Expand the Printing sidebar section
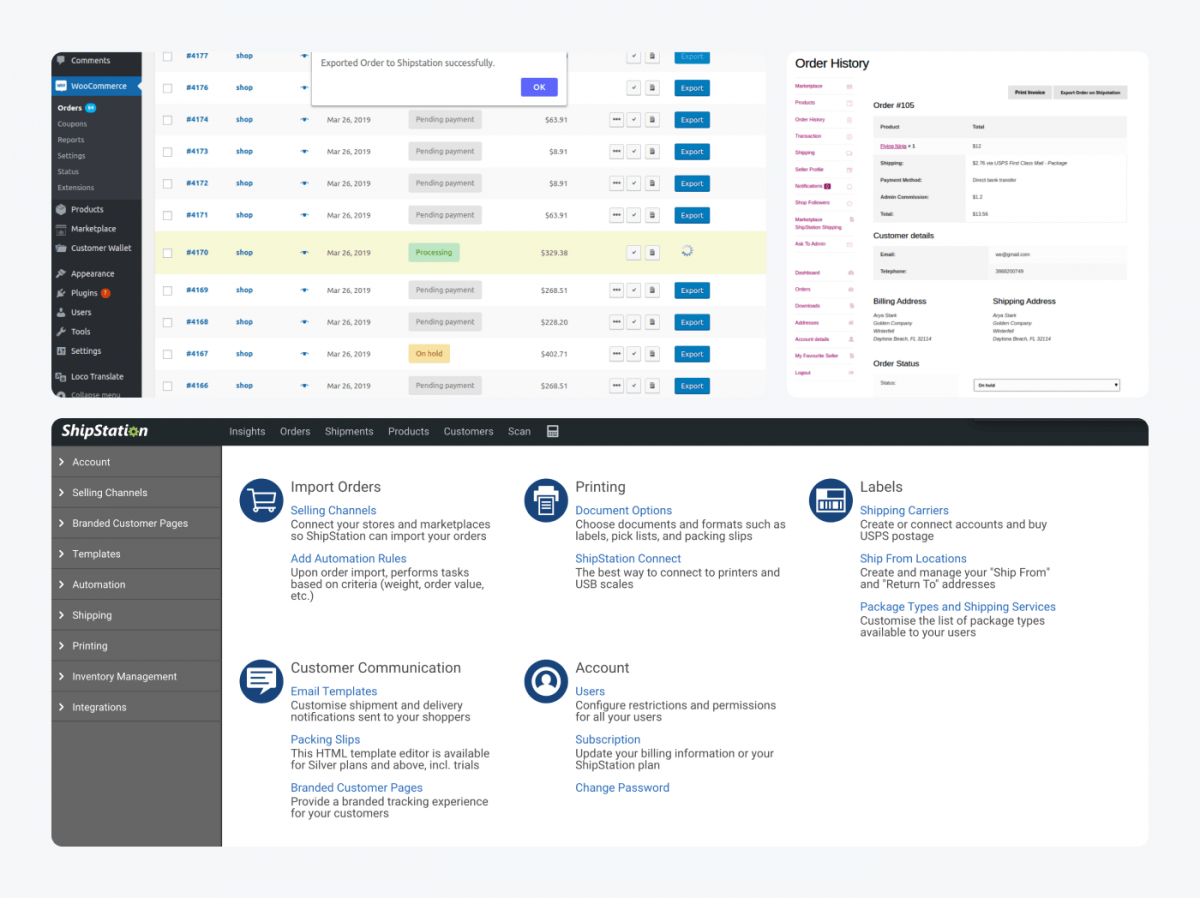Viewport: 1200px width, 898px height. point(136,646)
